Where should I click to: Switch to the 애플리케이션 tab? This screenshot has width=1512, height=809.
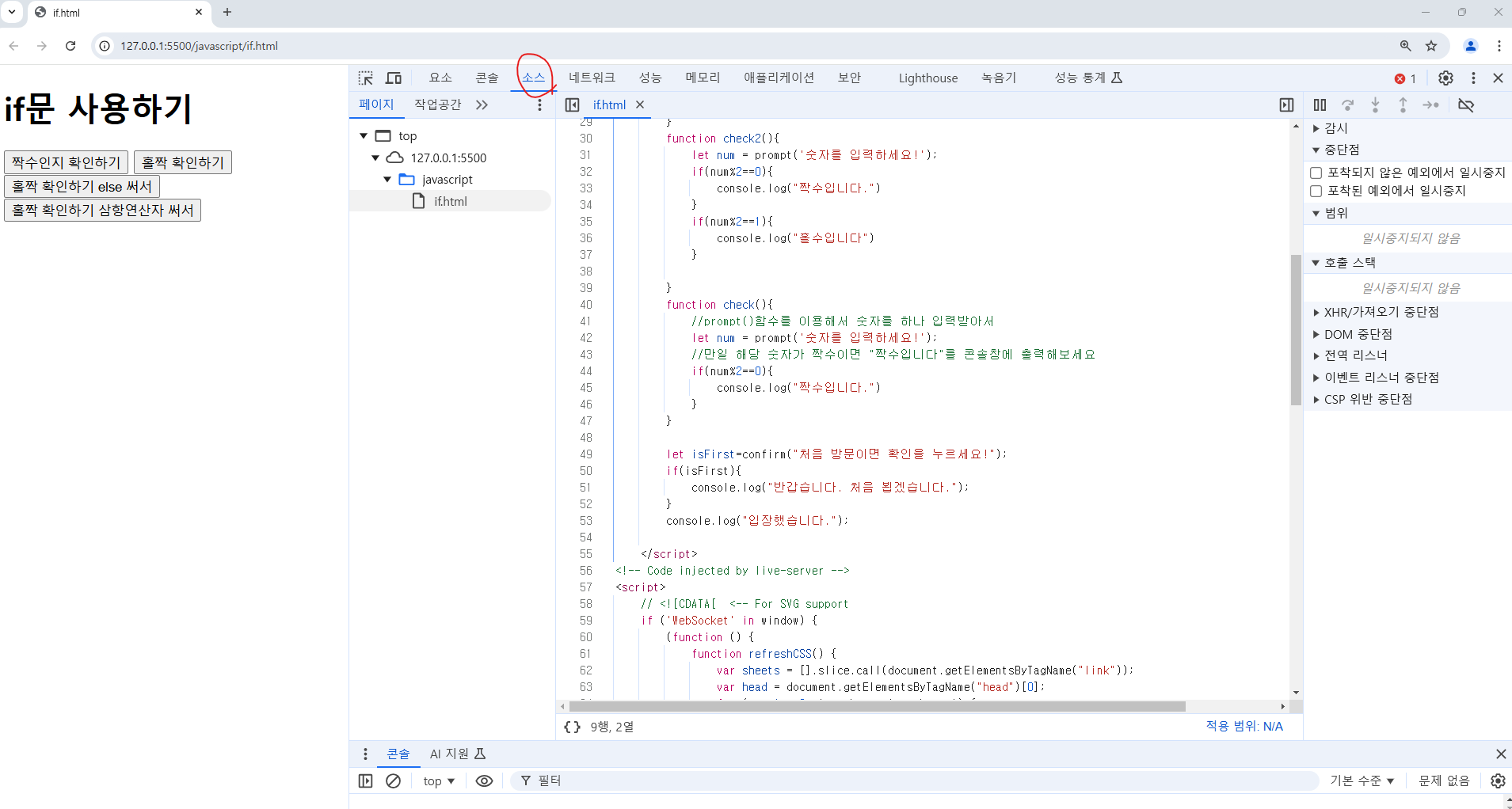pyautogui.click(x=779, y=78)
